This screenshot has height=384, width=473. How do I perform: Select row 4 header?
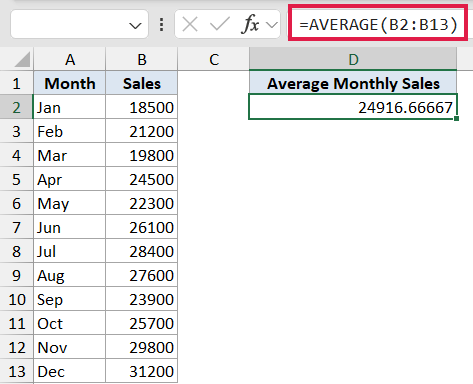pyautogui.click(x=17, y=155)
